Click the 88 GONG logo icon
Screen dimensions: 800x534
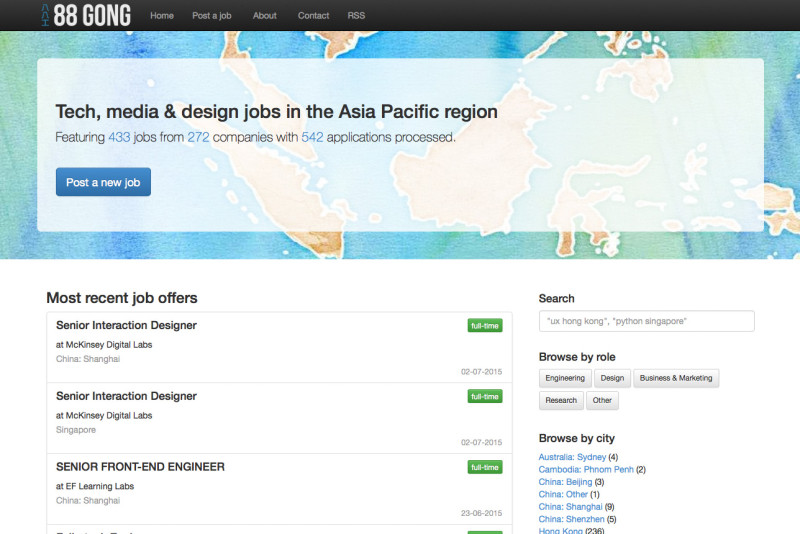46,15
